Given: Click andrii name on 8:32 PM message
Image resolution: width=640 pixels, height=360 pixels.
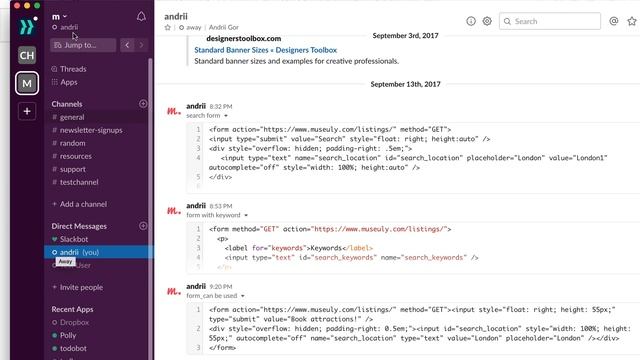Looking at the screenshot, I should point(196,106).
